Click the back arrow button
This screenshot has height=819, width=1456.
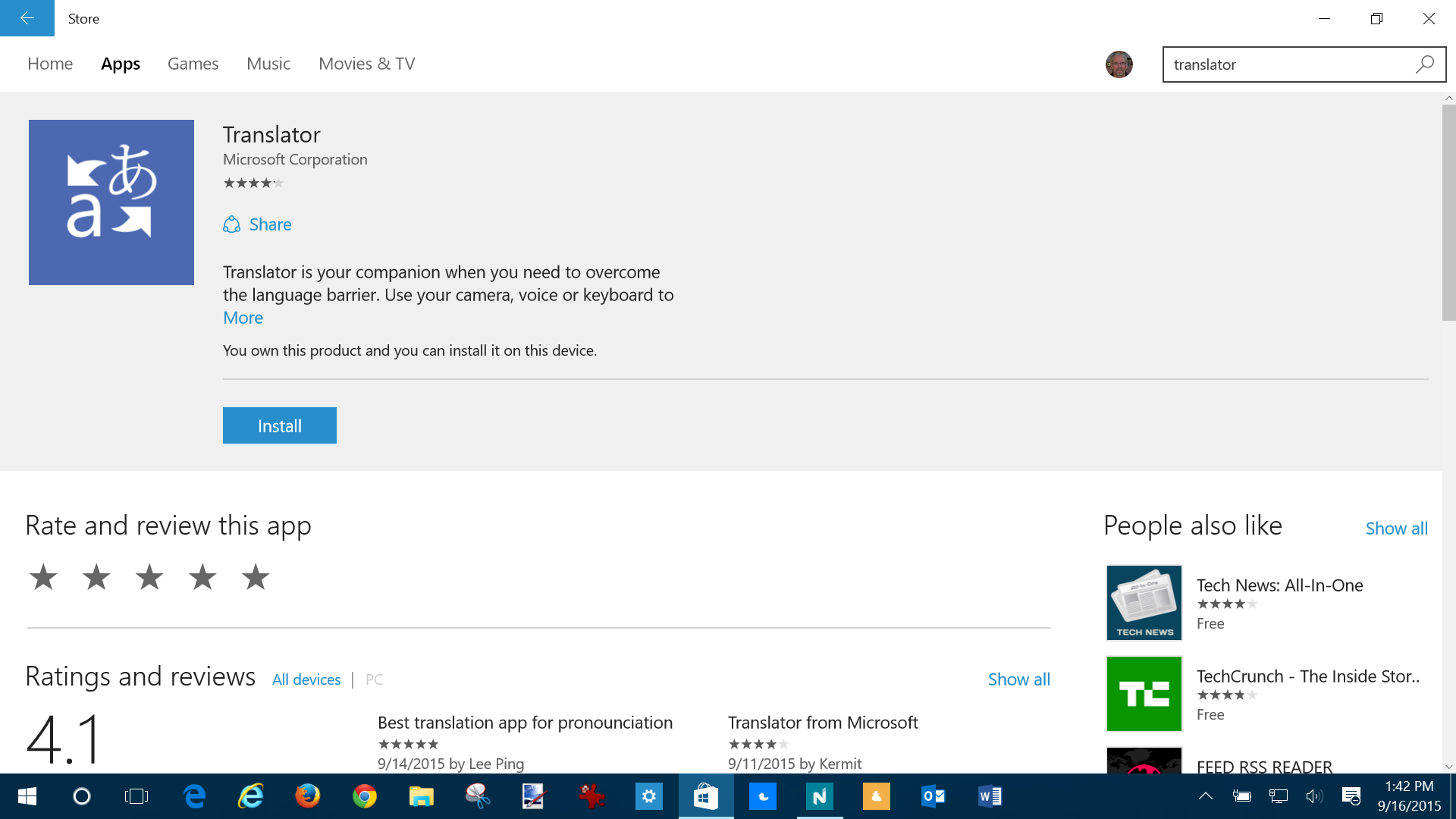[27, 18]
